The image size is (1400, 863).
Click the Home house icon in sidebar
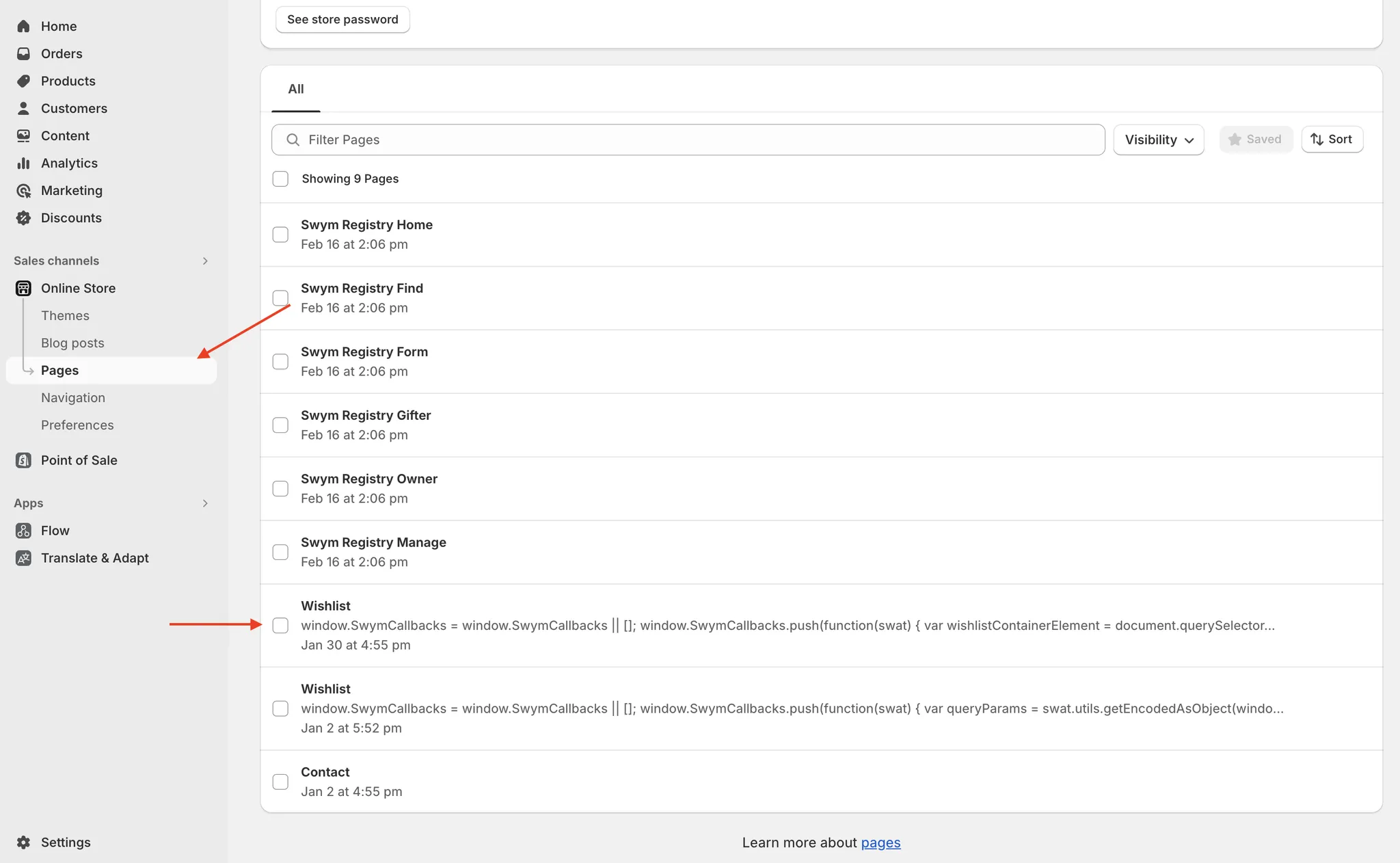23,26
